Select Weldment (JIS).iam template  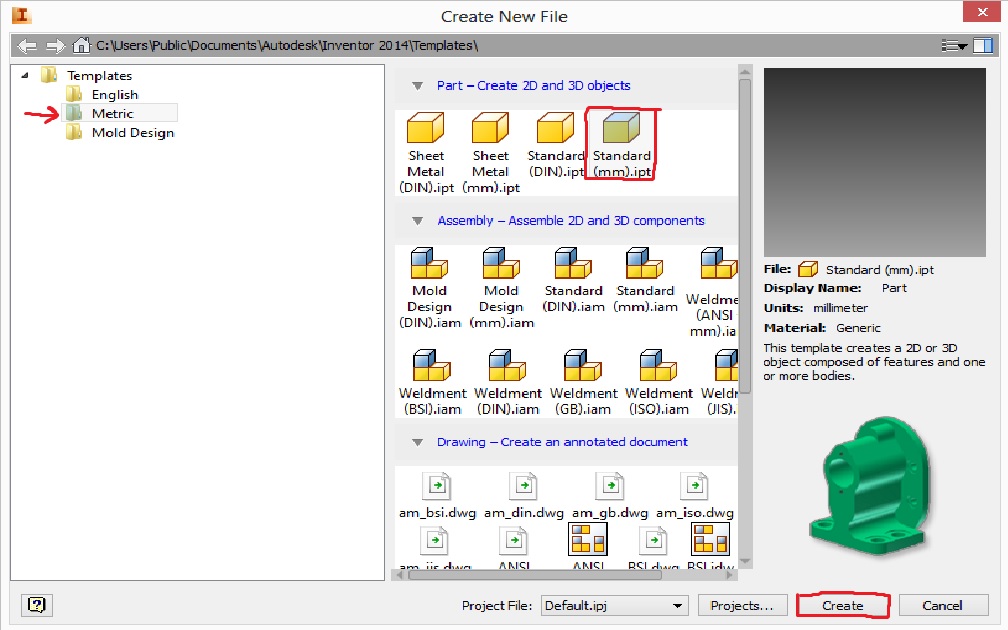tap(720, 382)
